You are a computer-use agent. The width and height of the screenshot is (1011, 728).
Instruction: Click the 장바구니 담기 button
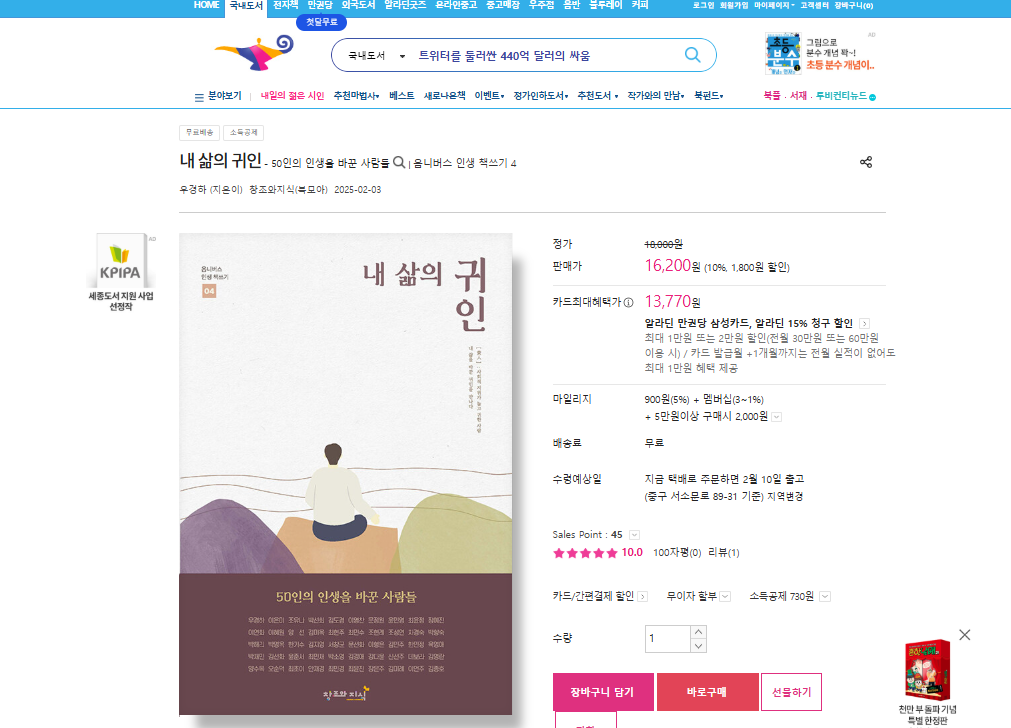[x=603, y=692]
